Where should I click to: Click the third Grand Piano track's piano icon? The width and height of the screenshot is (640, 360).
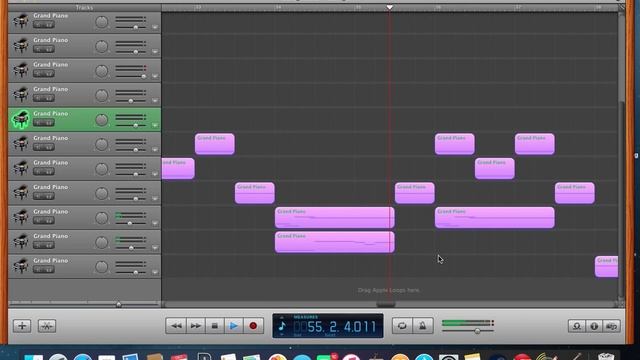click(20, 70)
